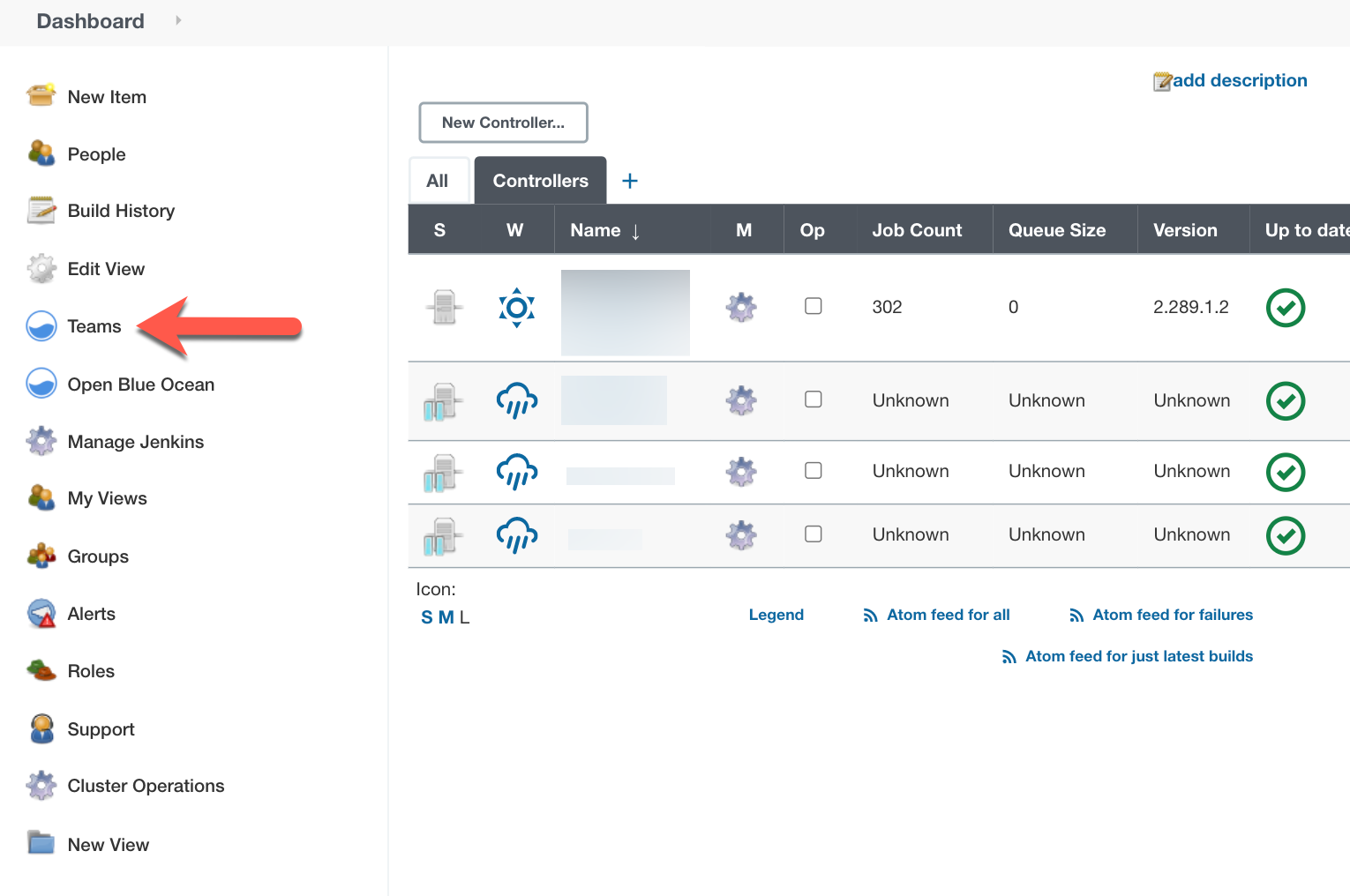Open the Cluster Operations link
The width and height of the screenshot is (1350, 896).
click(x=146, y=786)
